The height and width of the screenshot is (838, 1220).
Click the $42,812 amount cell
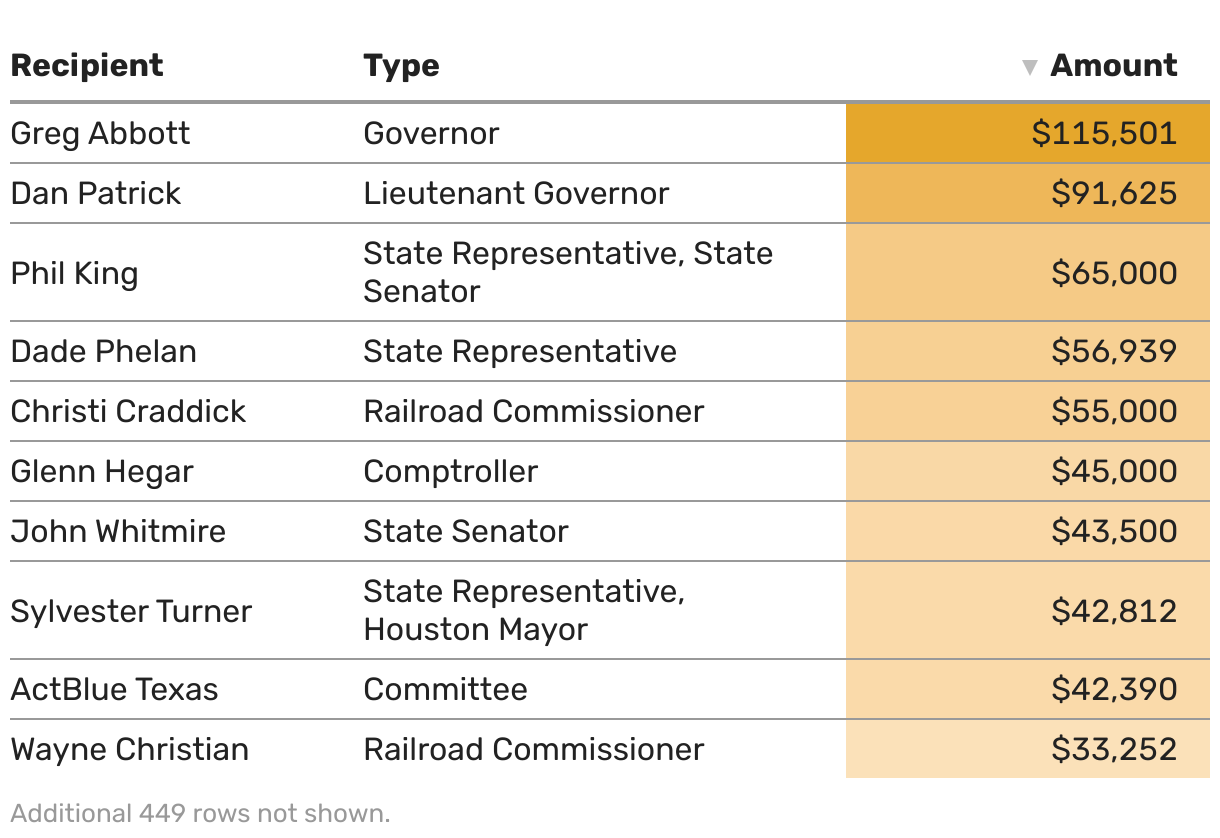[x=1028, y=610]
